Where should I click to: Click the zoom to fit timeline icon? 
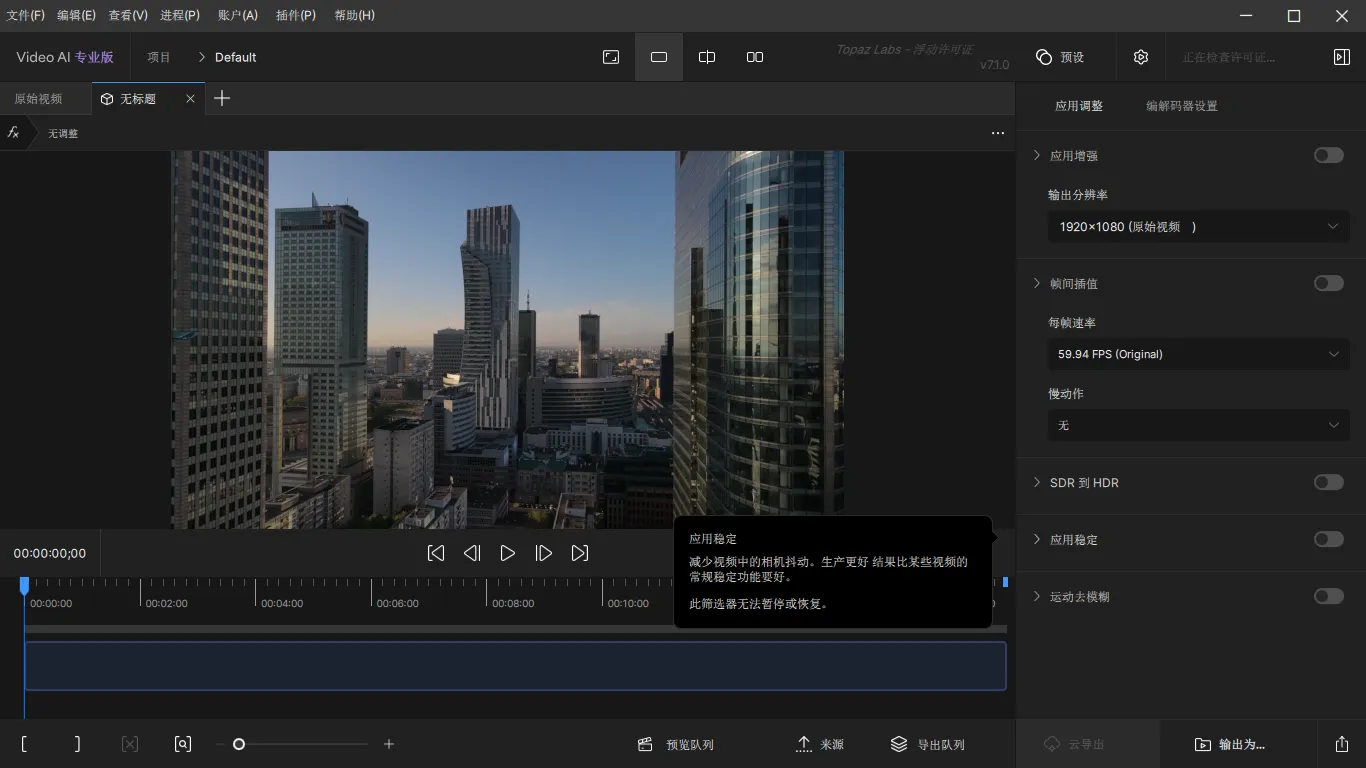pyautogui.click(x=183, y=744)
